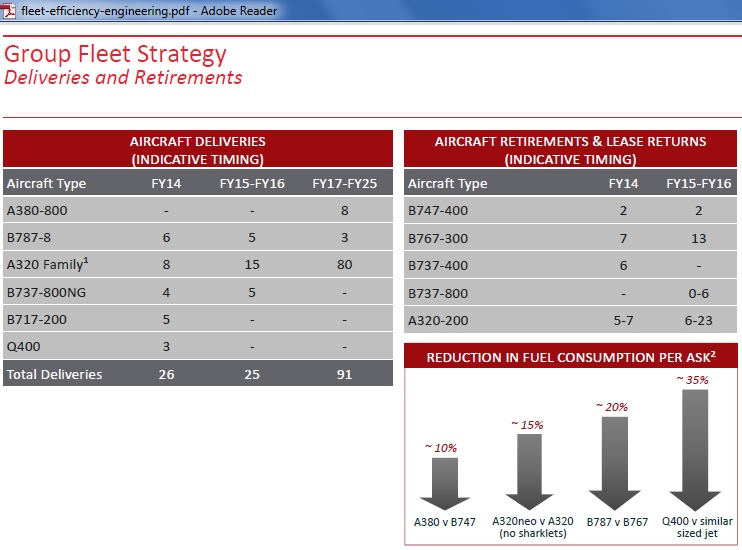The width and height of the screenshot is (742, 550).
Task: Click the ~10% chart label
Action: (441, 448)
